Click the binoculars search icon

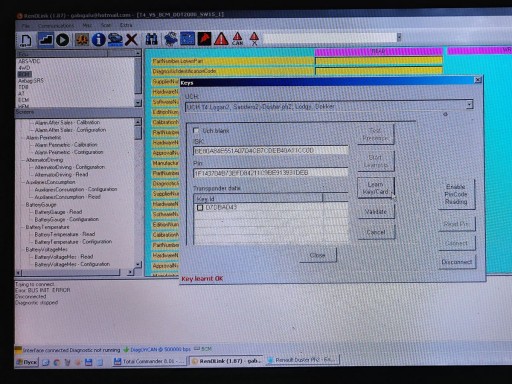pos(151,40)
